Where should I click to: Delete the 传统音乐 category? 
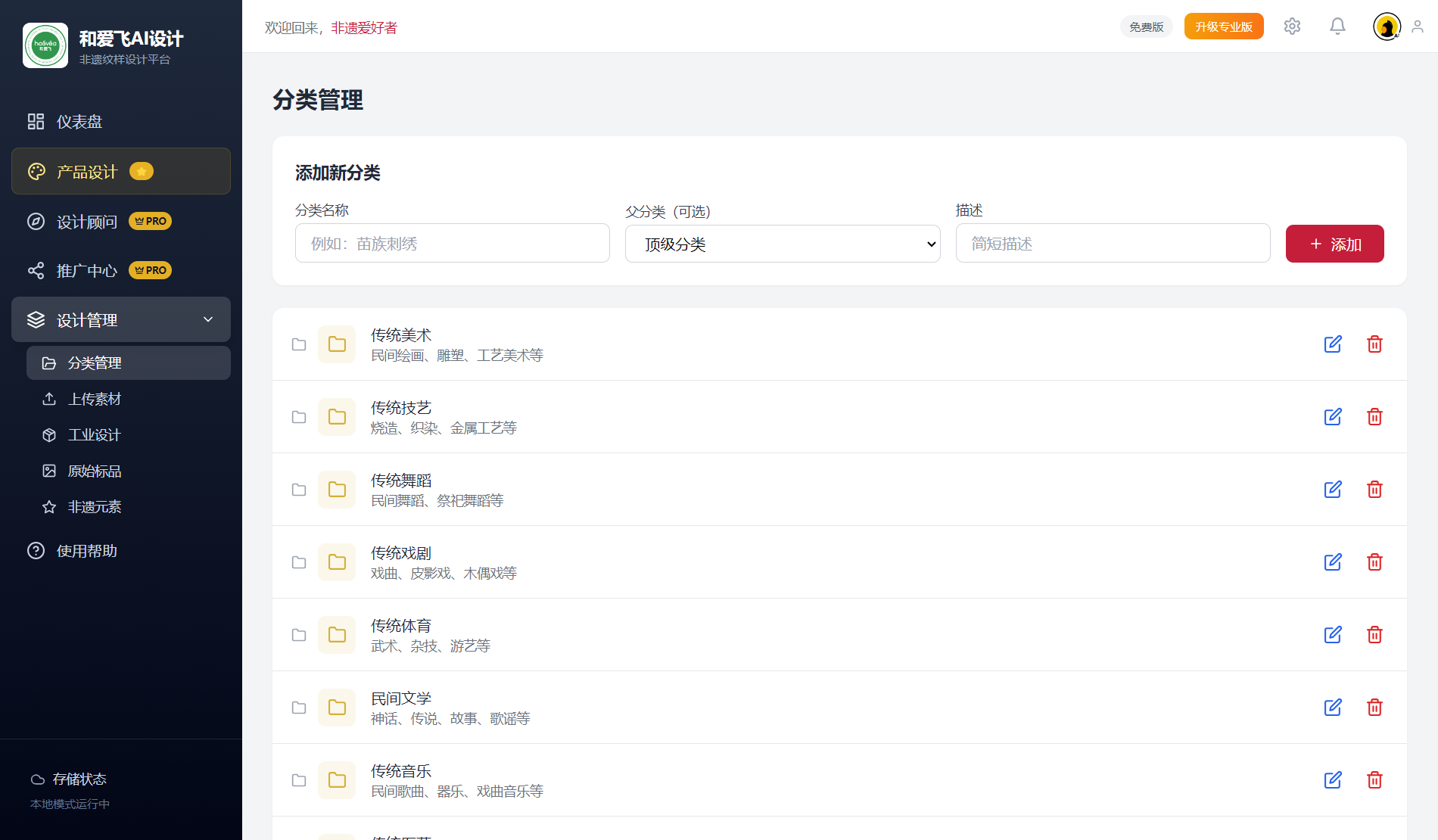coord(1374,780)
